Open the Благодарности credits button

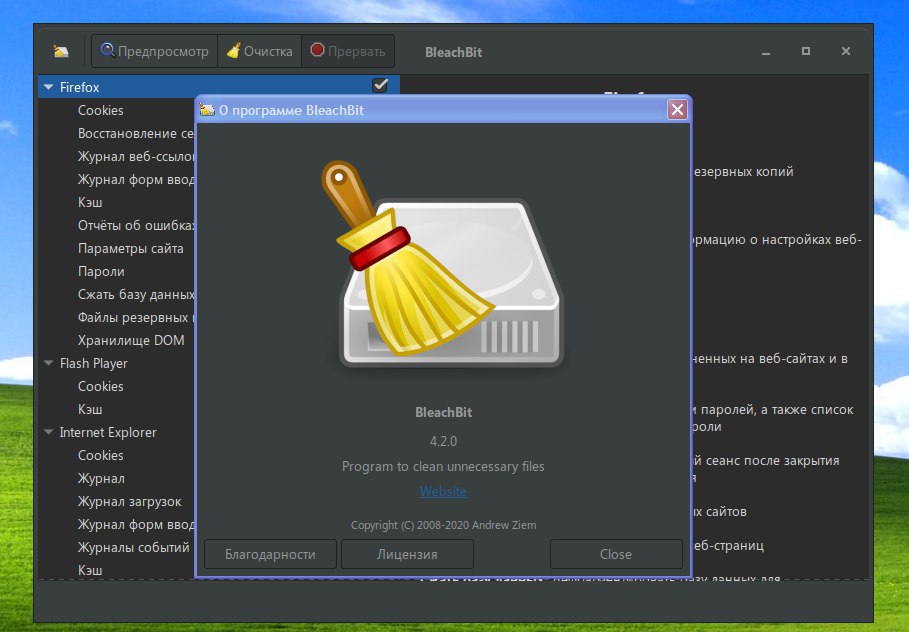[270, 554]
